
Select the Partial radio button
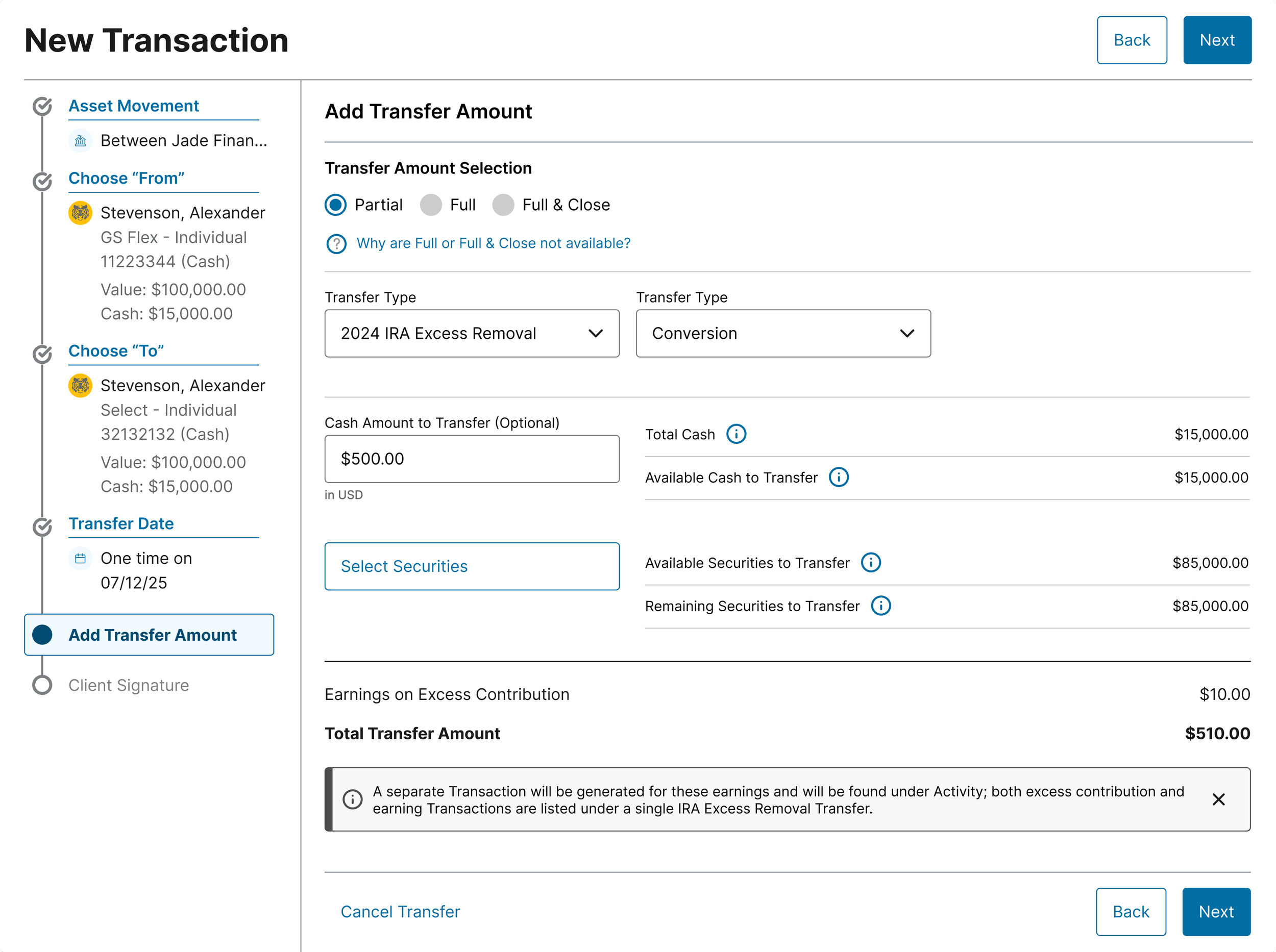[x=335, y=205]
